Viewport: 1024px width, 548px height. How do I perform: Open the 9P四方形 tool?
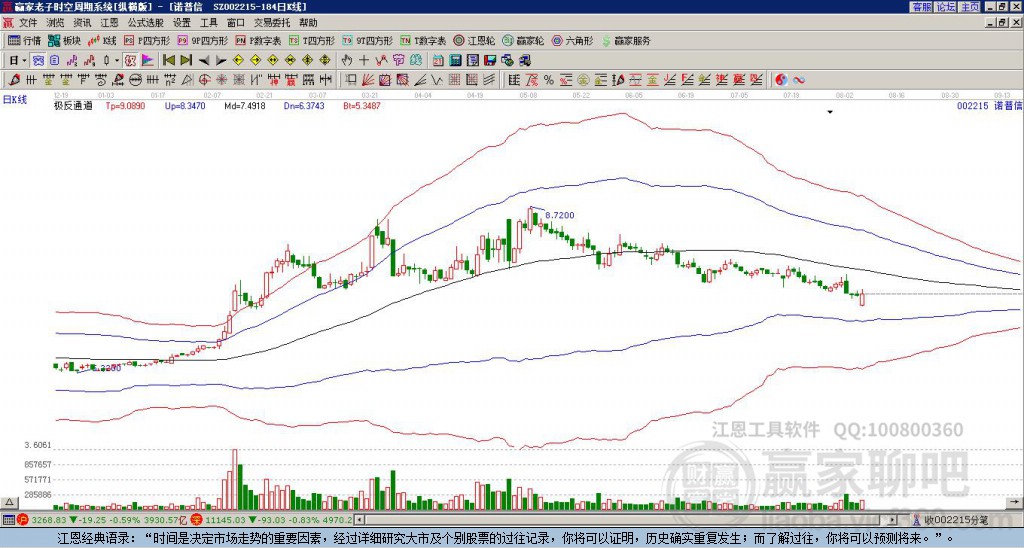[x=202, y=40]
